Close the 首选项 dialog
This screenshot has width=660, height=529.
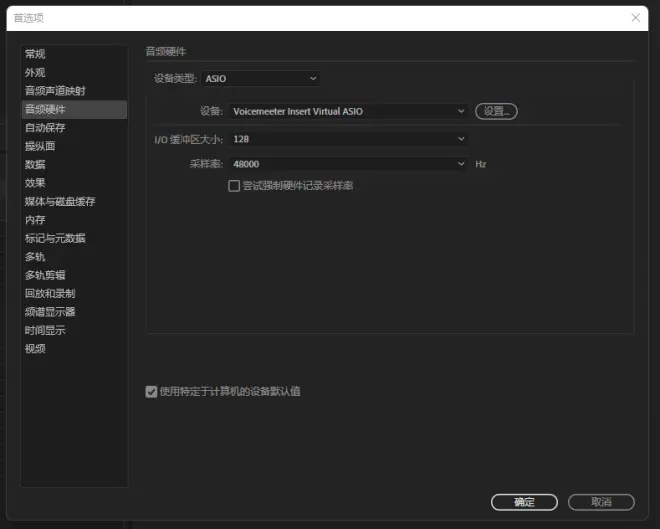(636, 18)
